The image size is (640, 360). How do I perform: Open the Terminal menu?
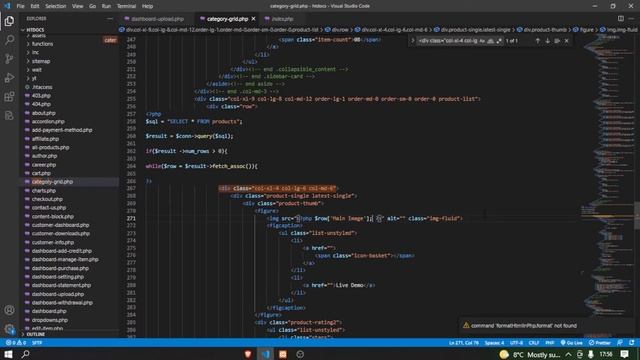click(x=126, y=6)
